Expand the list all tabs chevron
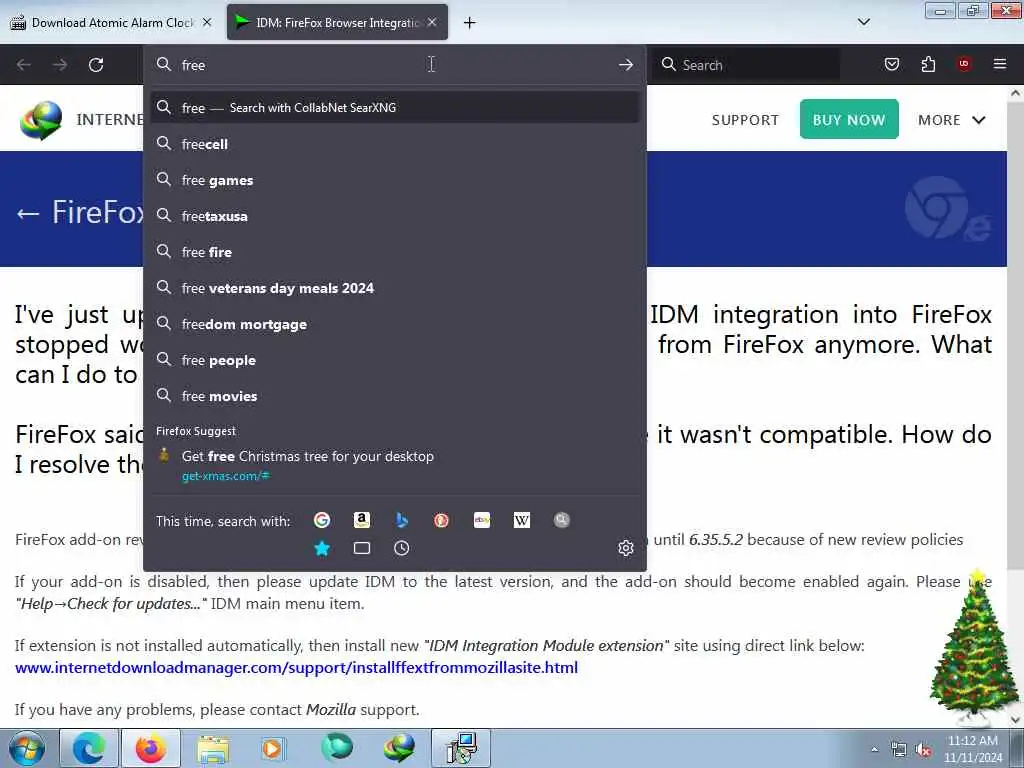Image resolution: width=1024 pixels, height=768 pixels. click(863, 22)
